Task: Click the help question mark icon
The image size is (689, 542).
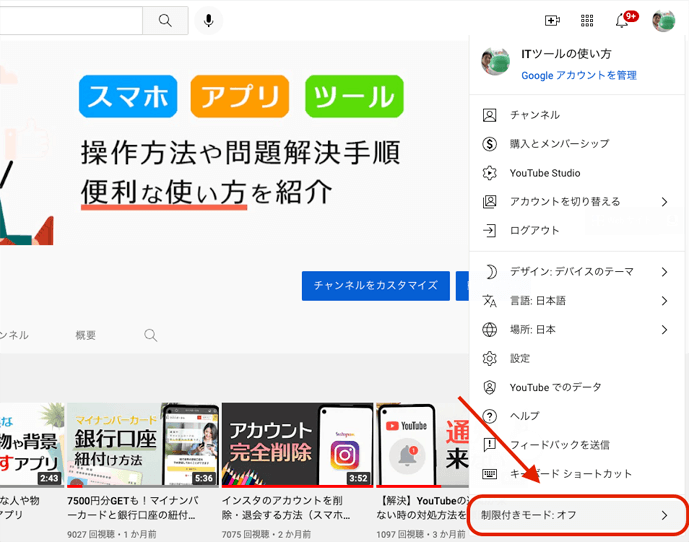Action: tap(490, 416)
